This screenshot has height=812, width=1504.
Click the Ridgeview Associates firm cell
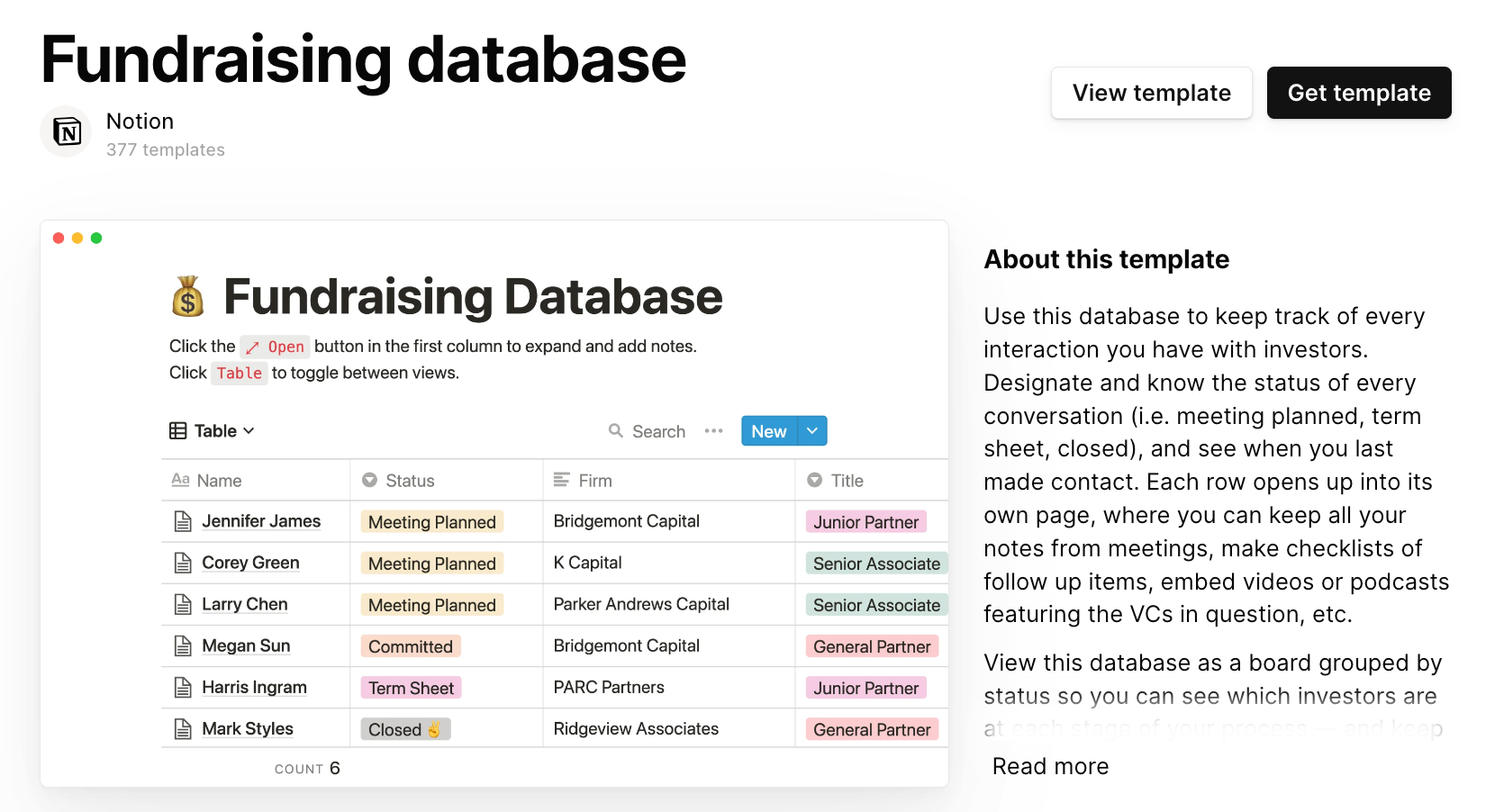[x=636, y=728]
